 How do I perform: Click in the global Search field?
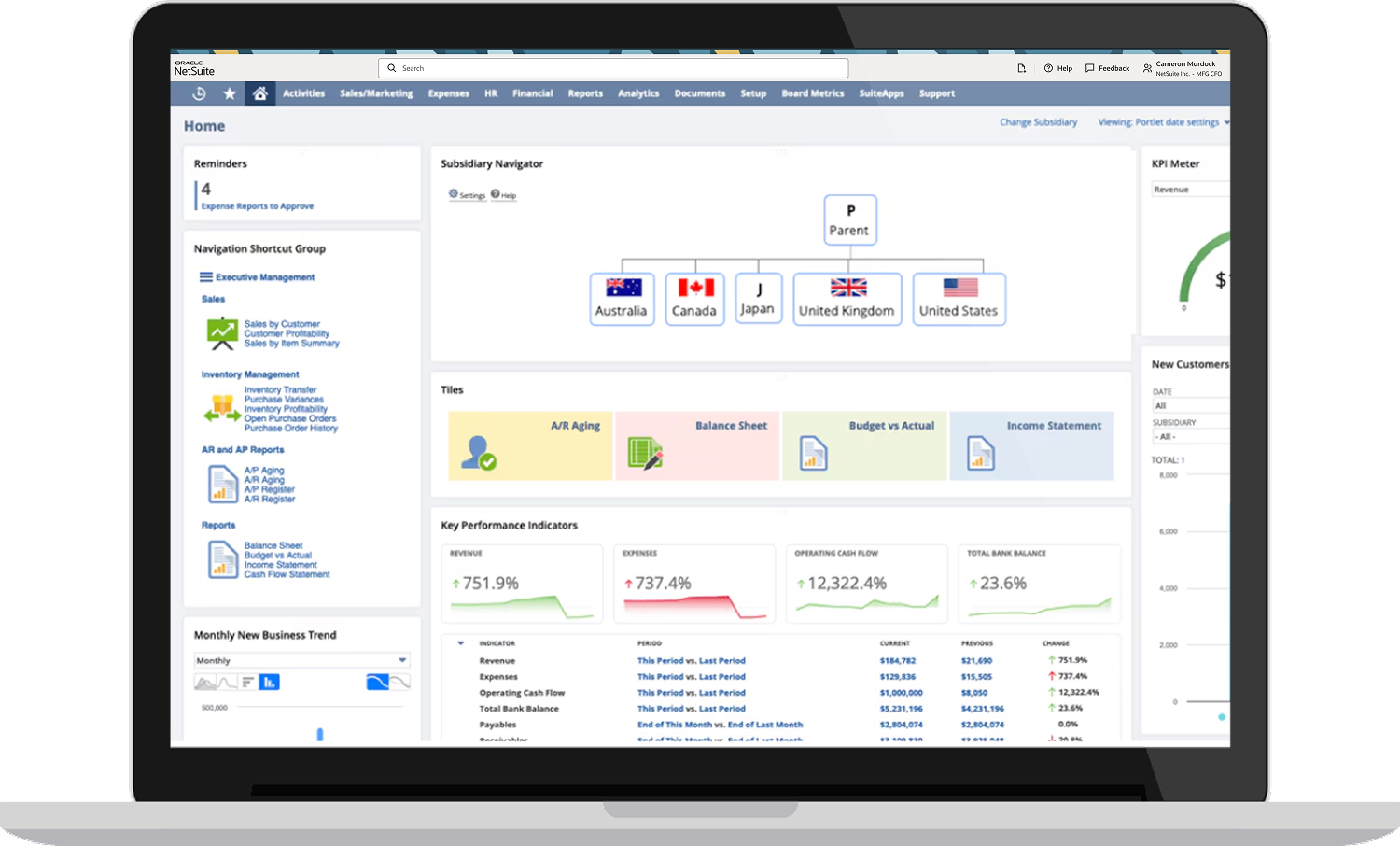pyautogui.click(x=613, y=68)
